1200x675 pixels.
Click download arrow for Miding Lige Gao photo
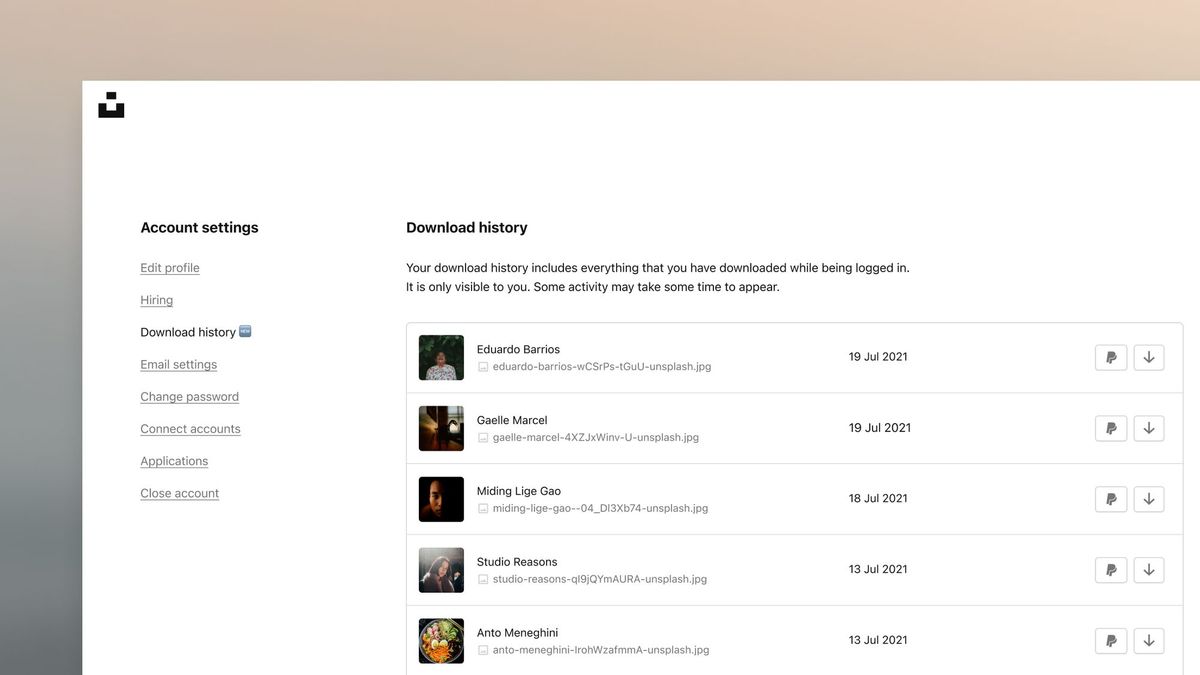(x=1149, y=499)
